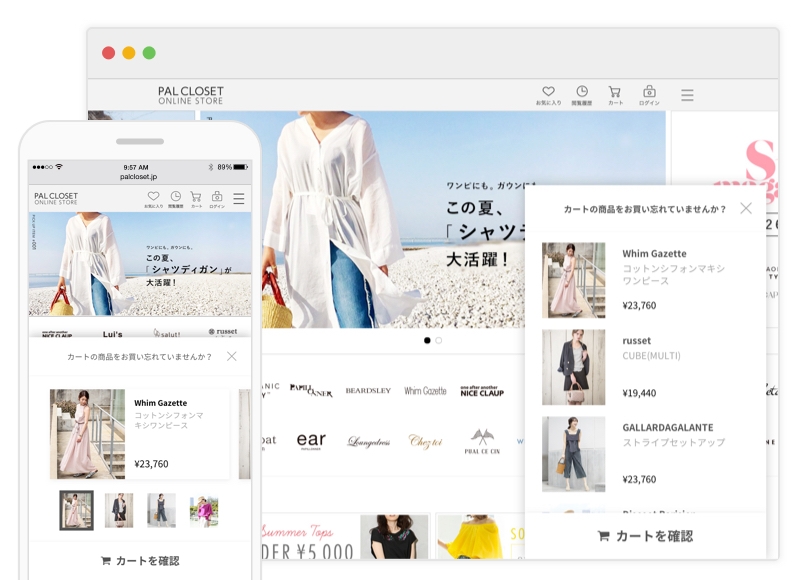Viewport: 800px width, 580px height.
Task: Open browsing history via the clock icon
Action: point(581,92)
